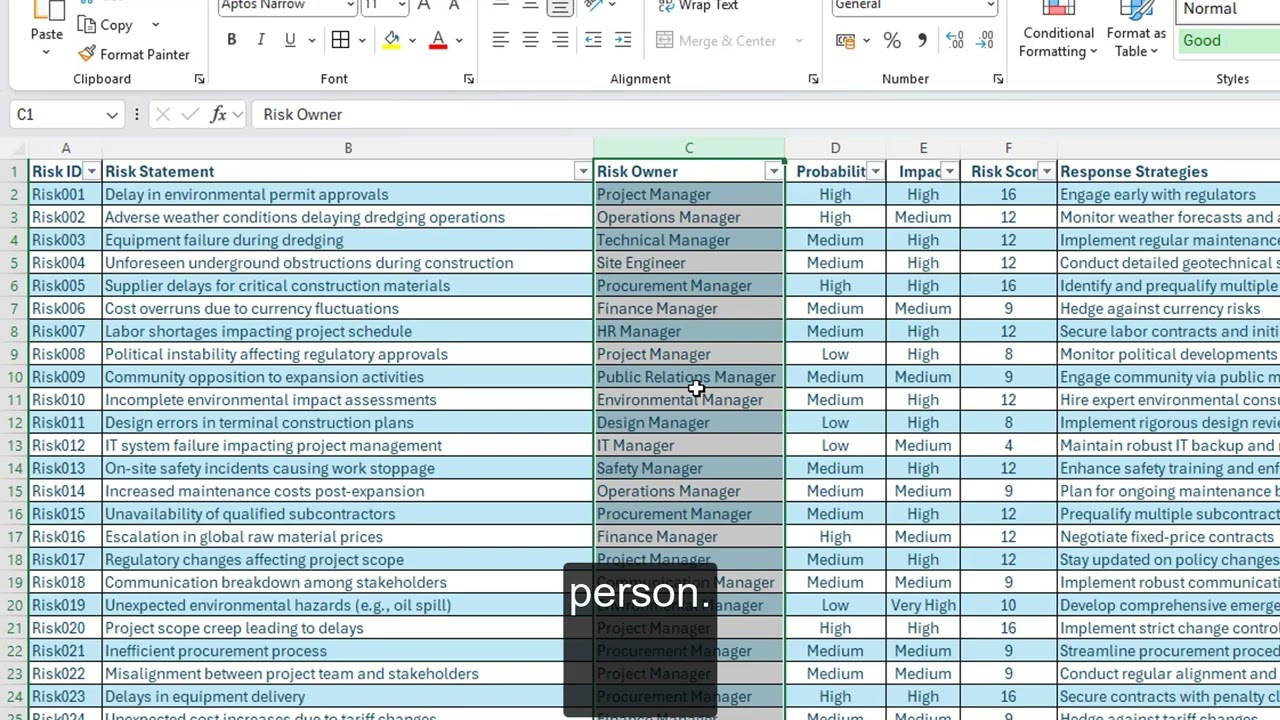Open accounting format dropdown arrow
The height and width of the screenshot is (720, 1280).
coord(866,40)
